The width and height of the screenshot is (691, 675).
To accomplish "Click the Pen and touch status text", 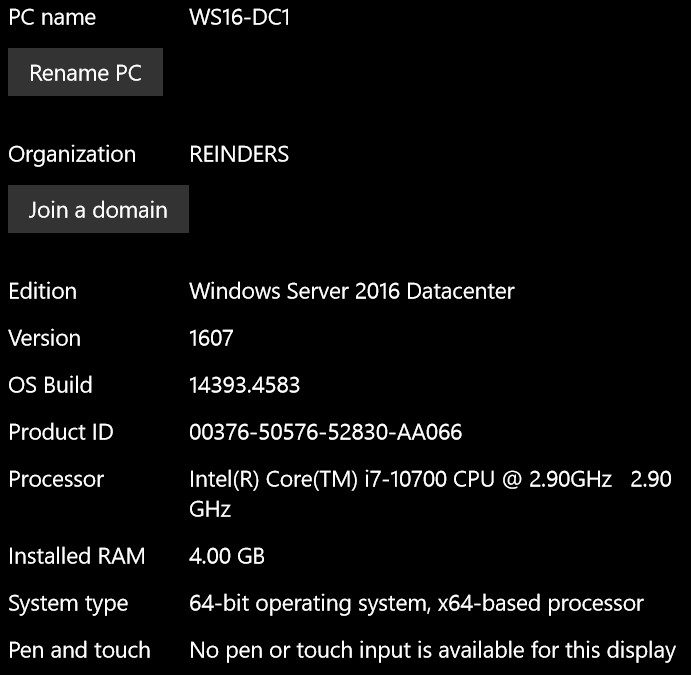I will click(432, 651).
